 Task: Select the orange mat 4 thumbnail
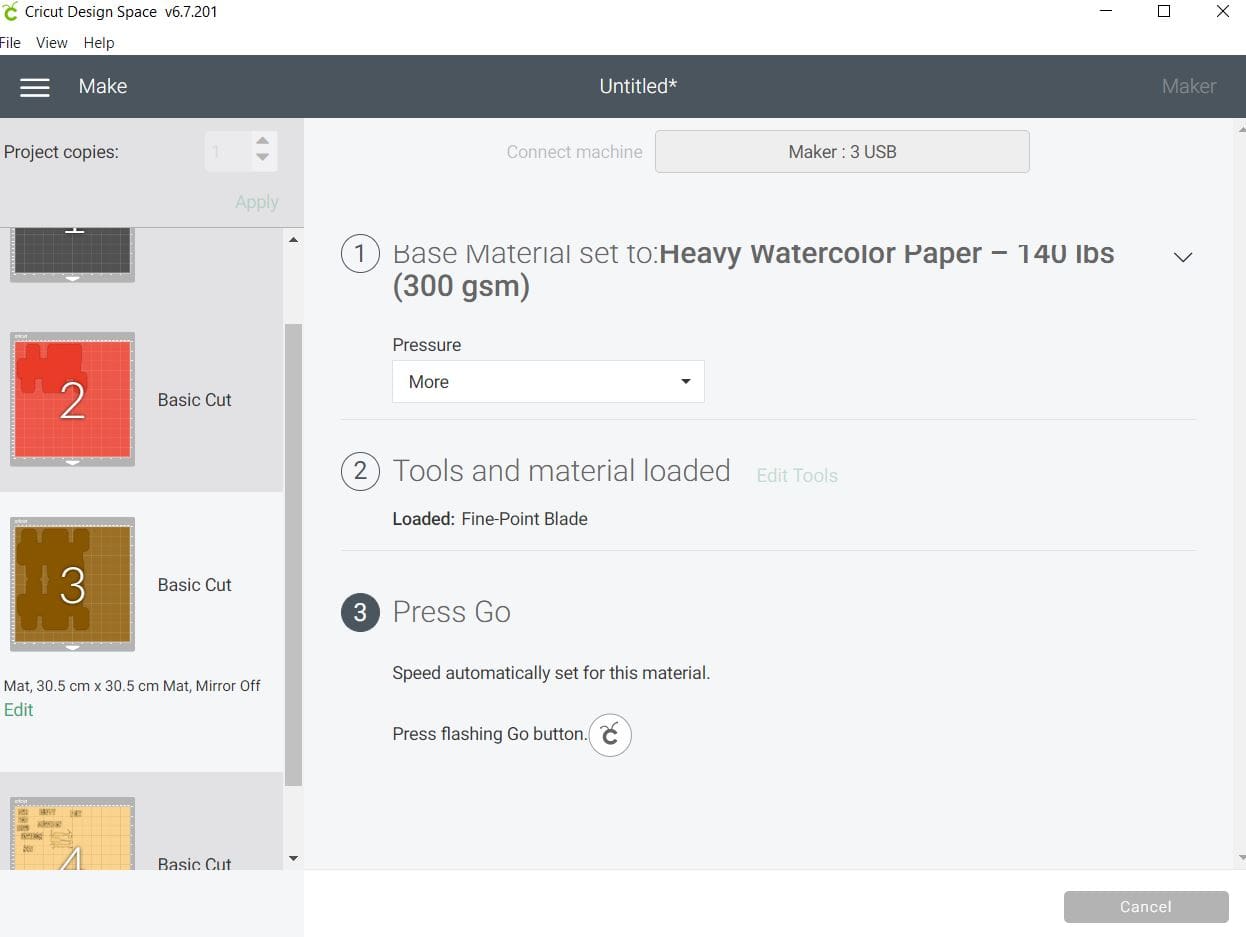point(72,834)
